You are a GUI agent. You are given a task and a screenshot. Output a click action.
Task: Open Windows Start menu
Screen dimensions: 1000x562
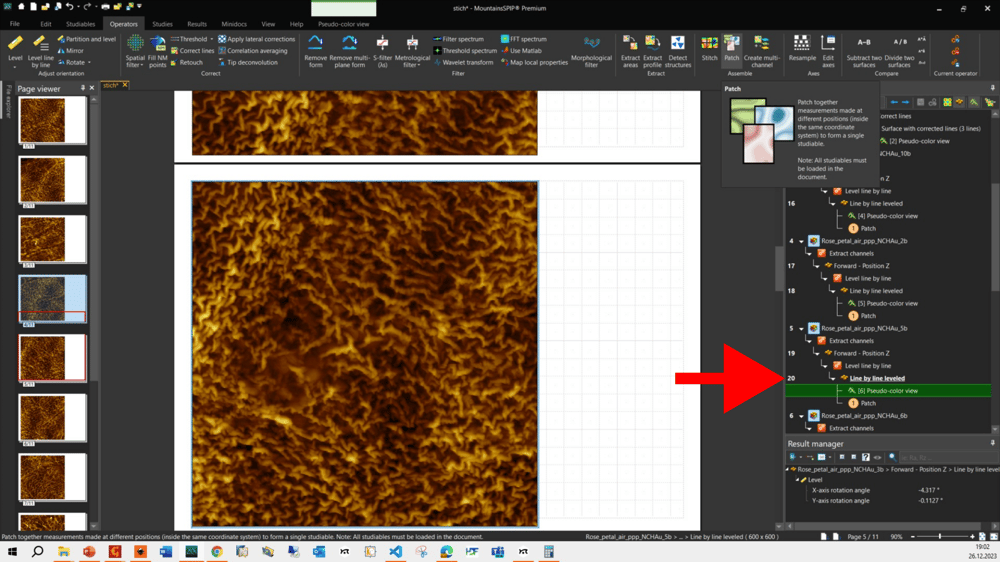[12, 552]
